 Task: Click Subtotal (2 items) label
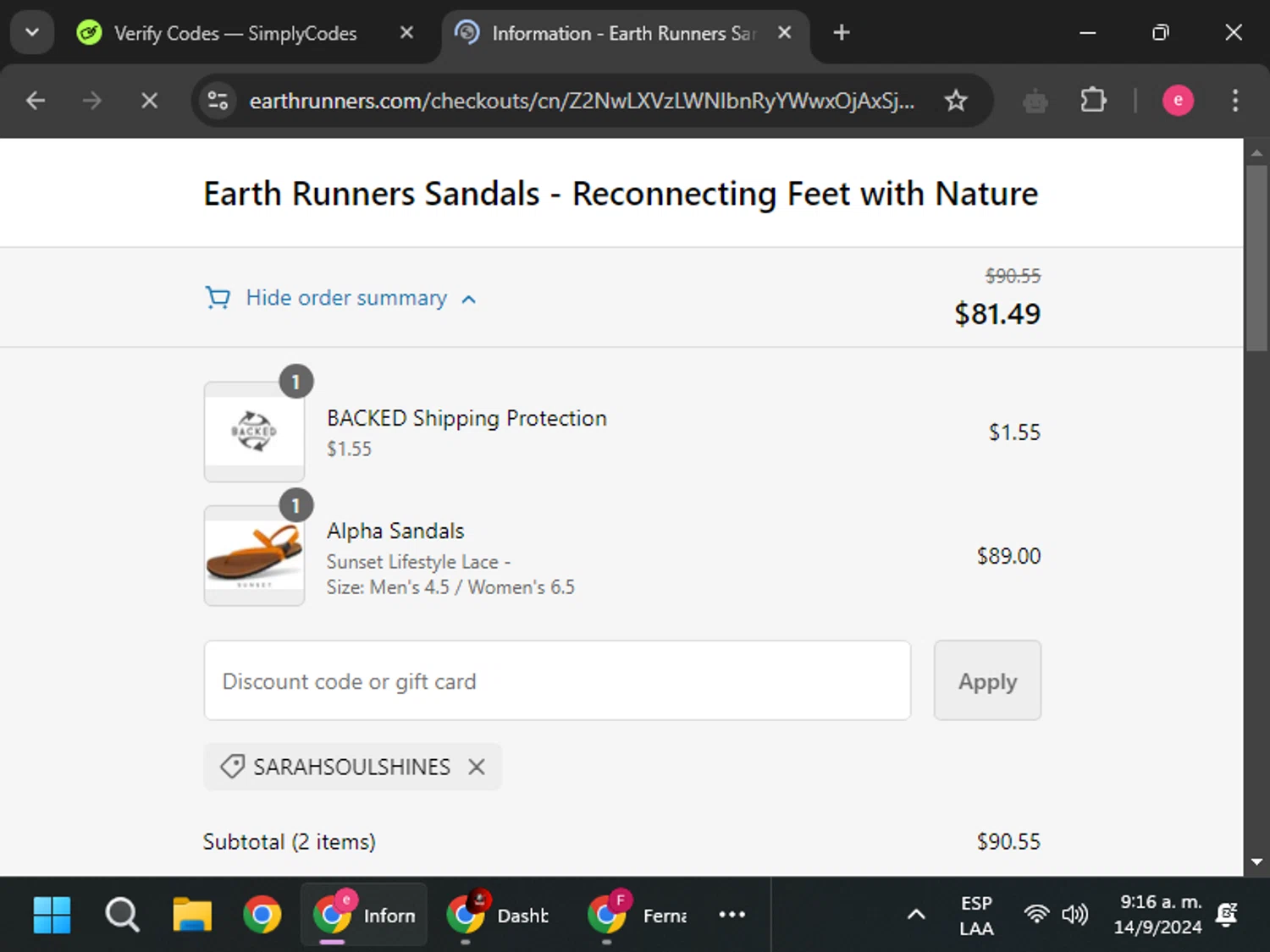coord(289,842)
